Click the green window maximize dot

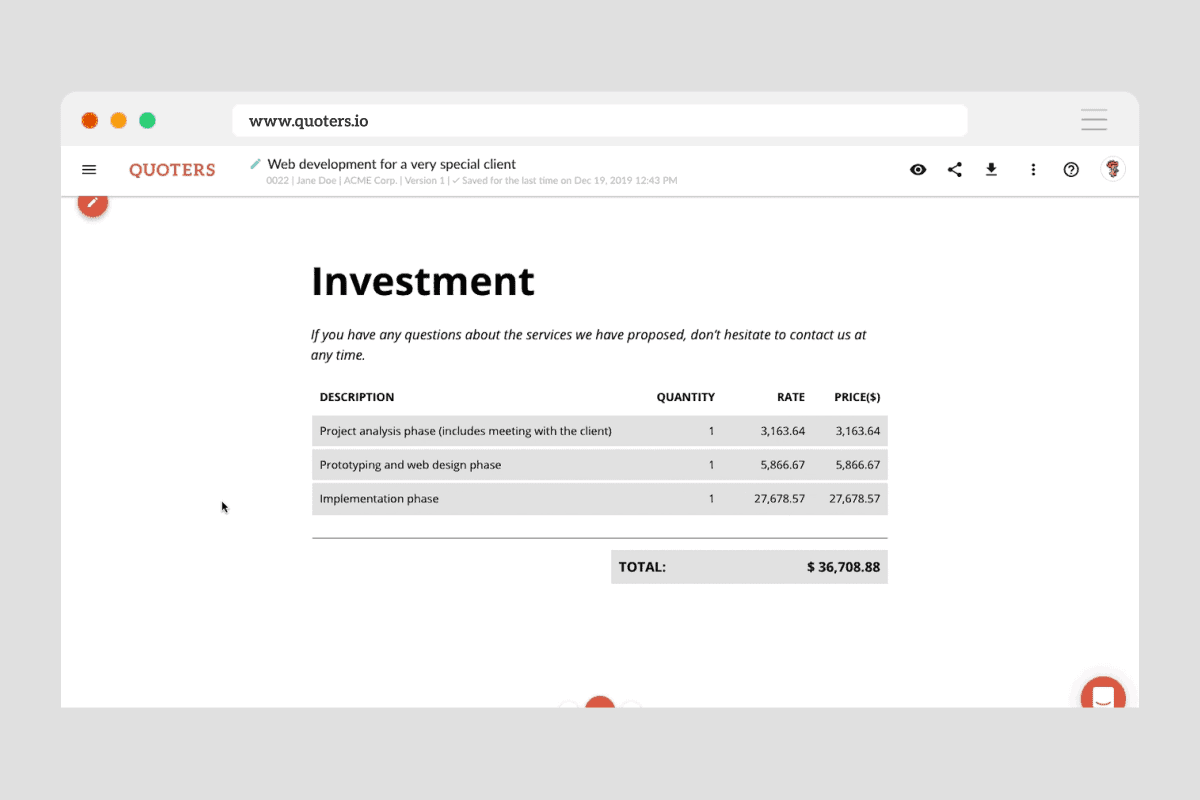pyautogui.click(x=147, y=121)
